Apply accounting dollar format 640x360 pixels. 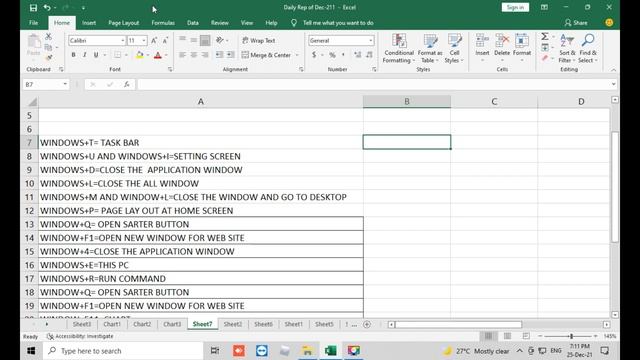[314, 55]
